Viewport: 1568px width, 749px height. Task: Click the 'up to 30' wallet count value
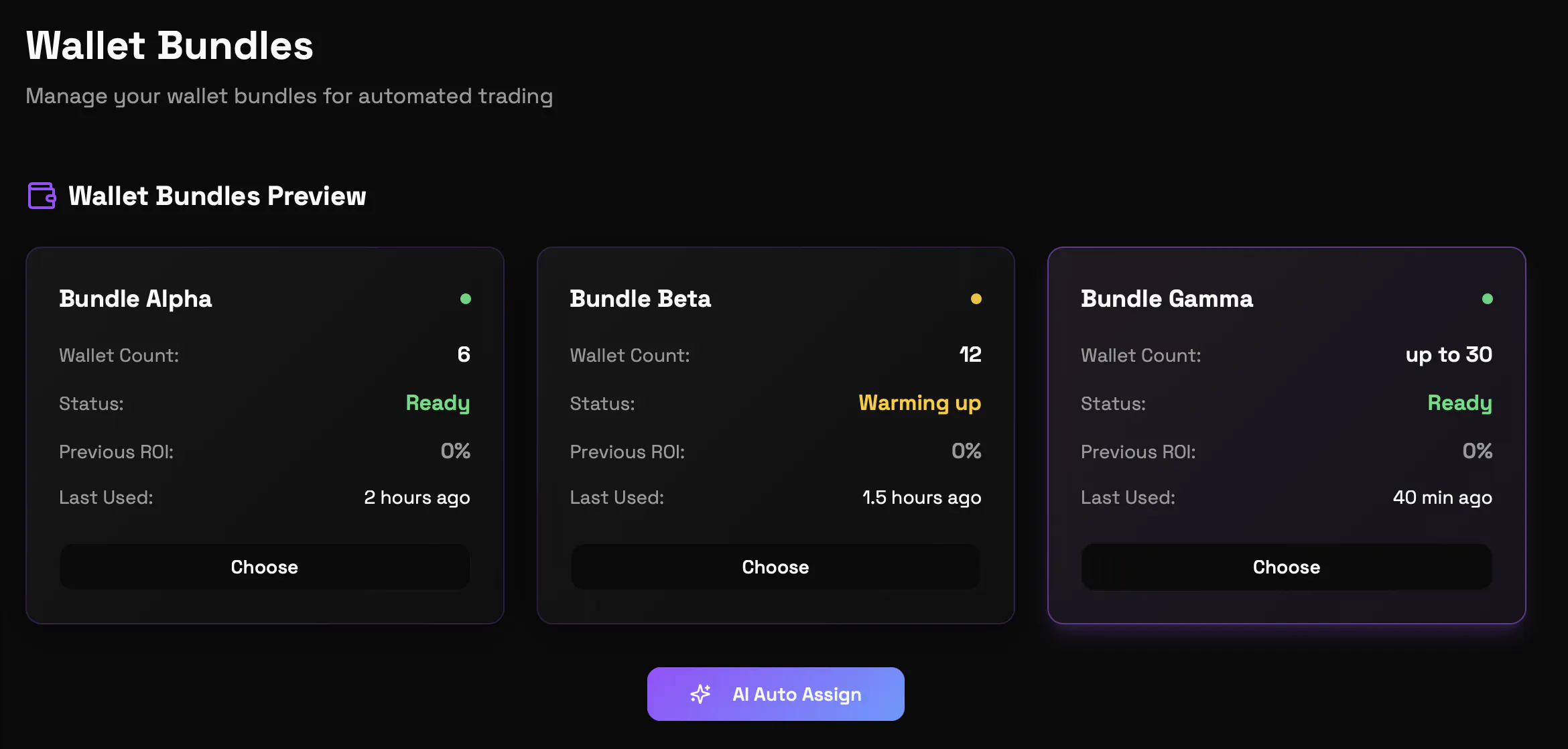pos(1449,355)
